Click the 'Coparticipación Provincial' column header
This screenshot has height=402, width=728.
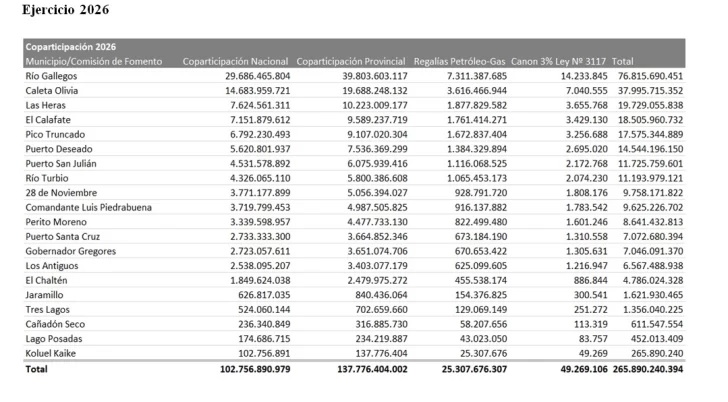352,61
